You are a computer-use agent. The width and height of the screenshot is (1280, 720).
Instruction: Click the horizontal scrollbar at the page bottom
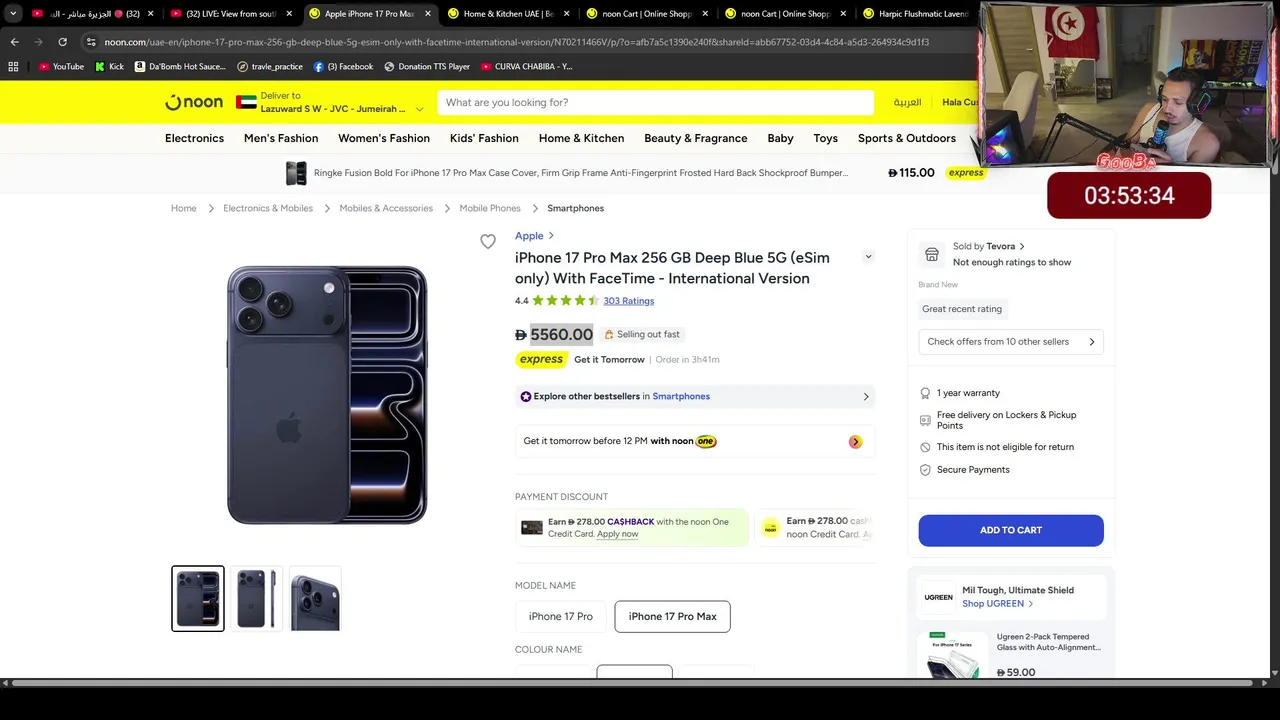click(x=630, y=683)
